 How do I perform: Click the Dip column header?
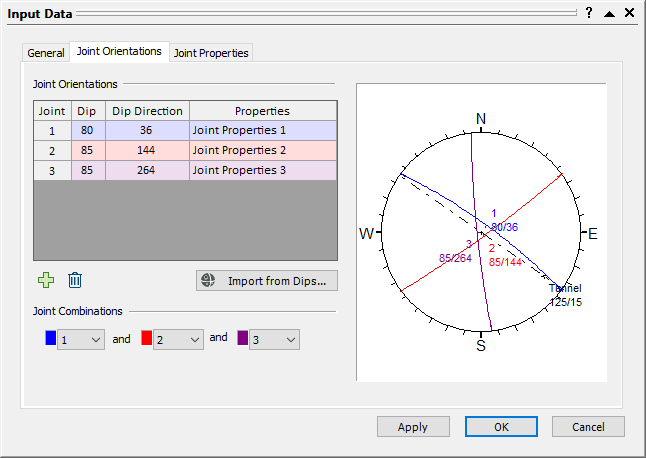[88, 111]
